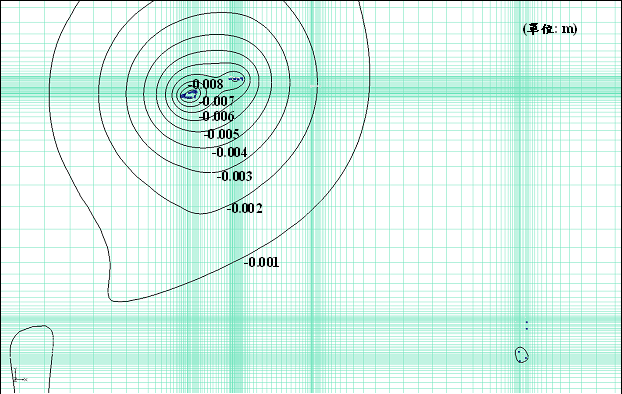Image resolution: width=622 pixels, height=394 pixels.
Task: Select the -0.003 contour label
Action: [234, 176]
